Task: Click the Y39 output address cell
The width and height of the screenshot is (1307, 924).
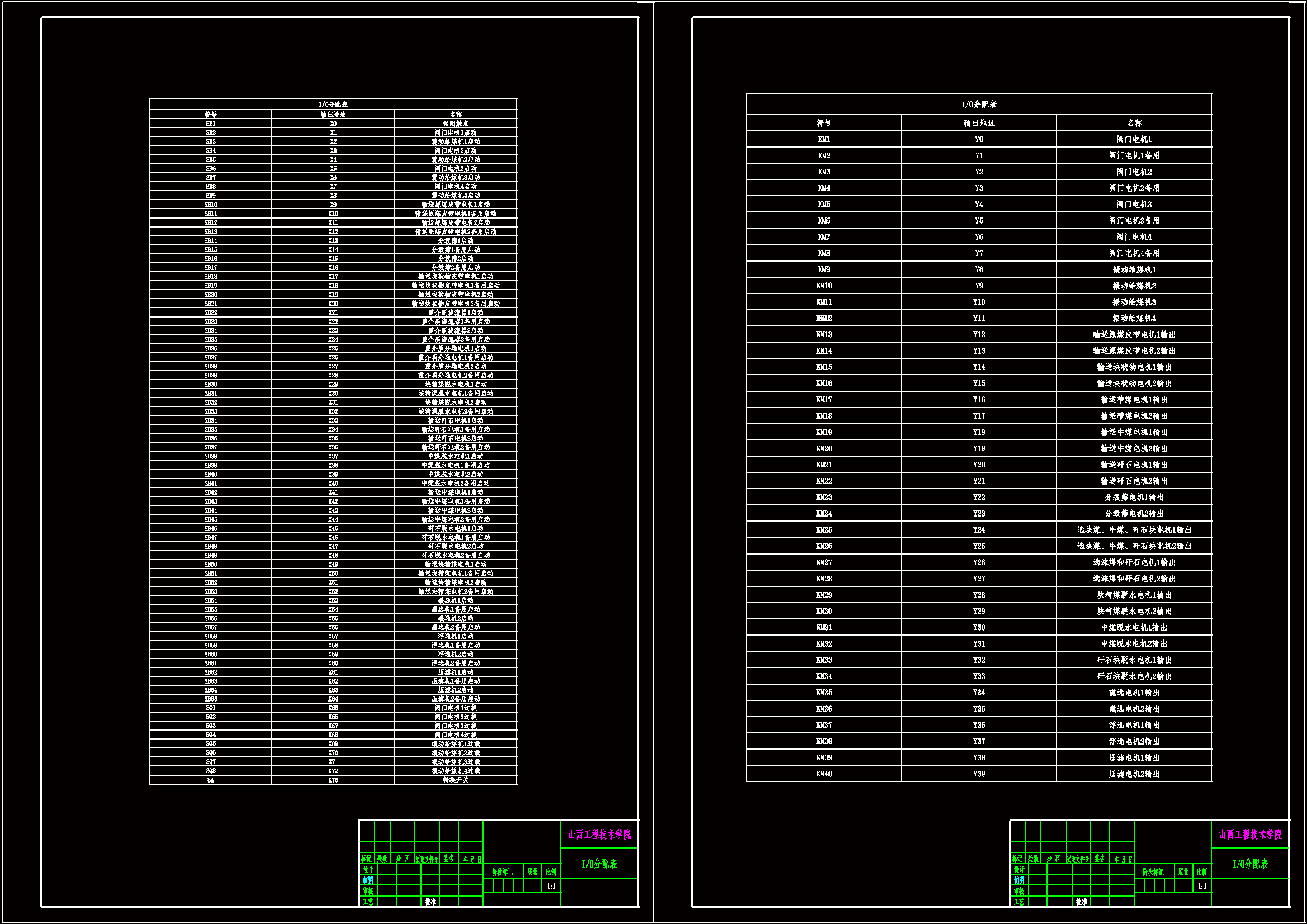Action: 978,774
